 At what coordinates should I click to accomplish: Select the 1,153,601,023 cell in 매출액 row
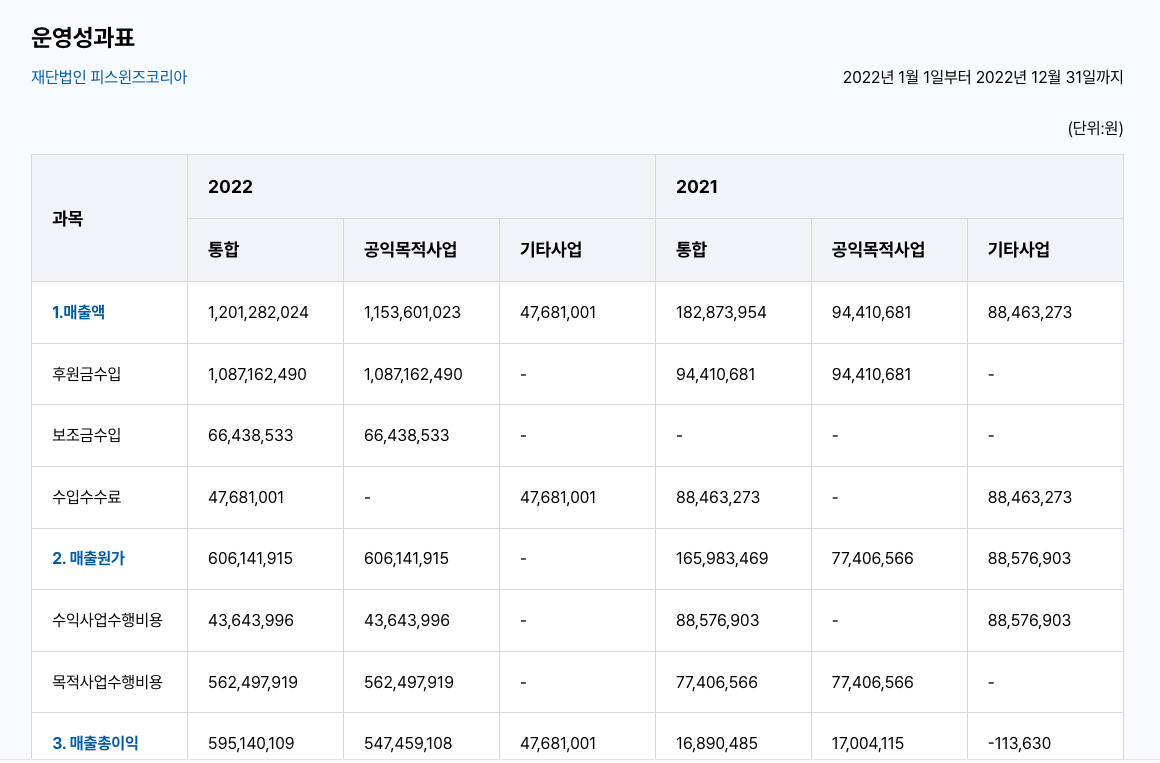click(412, 312)
